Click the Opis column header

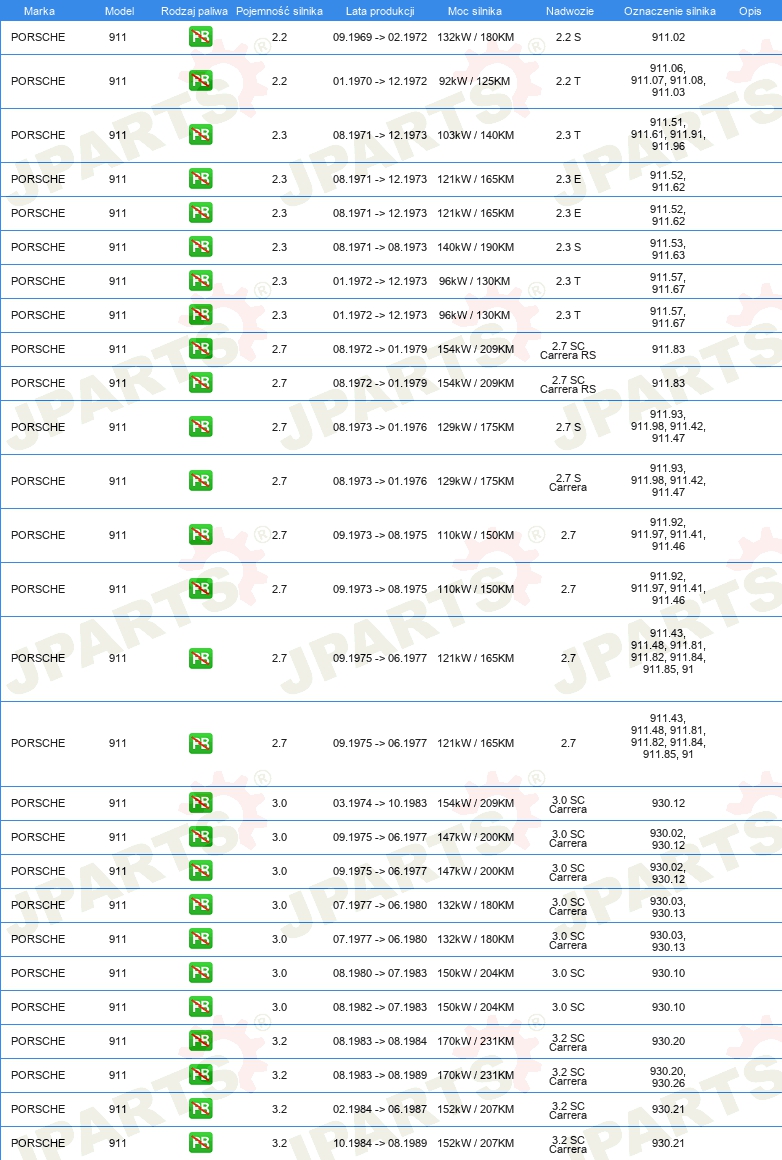750,11
